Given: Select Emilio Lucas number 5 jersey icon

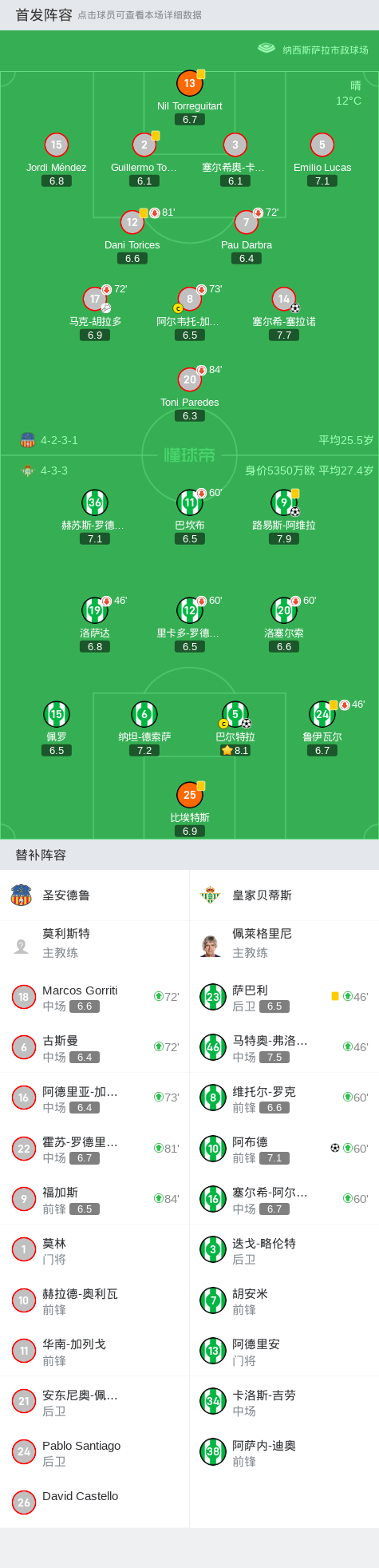Looking at the screenshot, I should point(322,145).
